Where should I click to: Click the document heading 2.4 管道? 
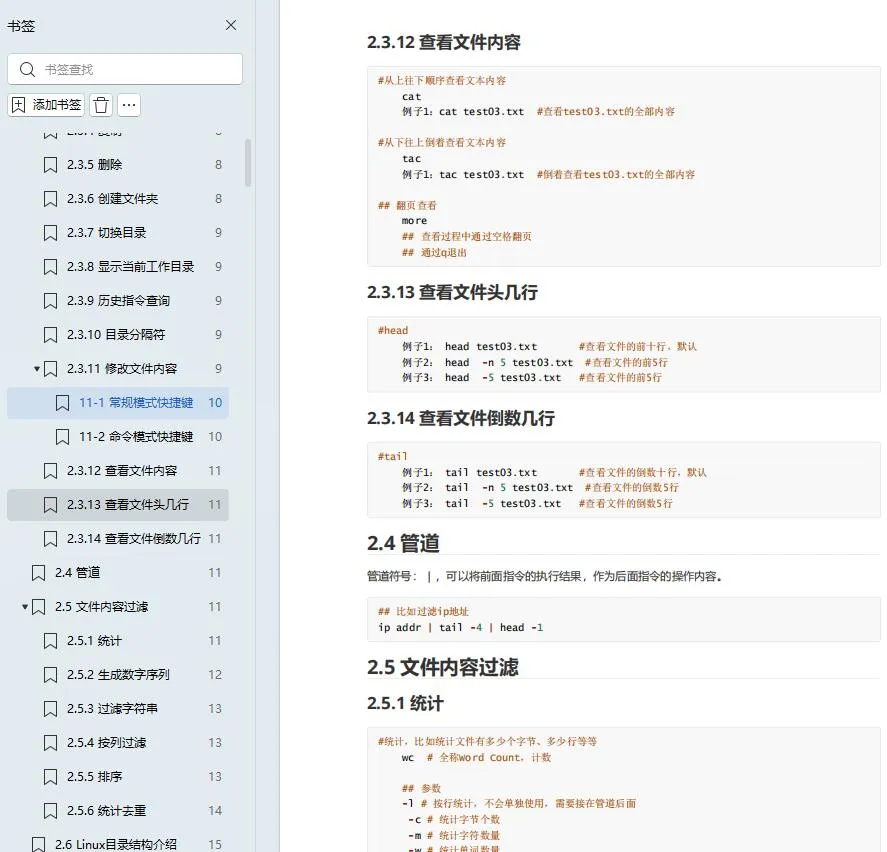[403, 543]
